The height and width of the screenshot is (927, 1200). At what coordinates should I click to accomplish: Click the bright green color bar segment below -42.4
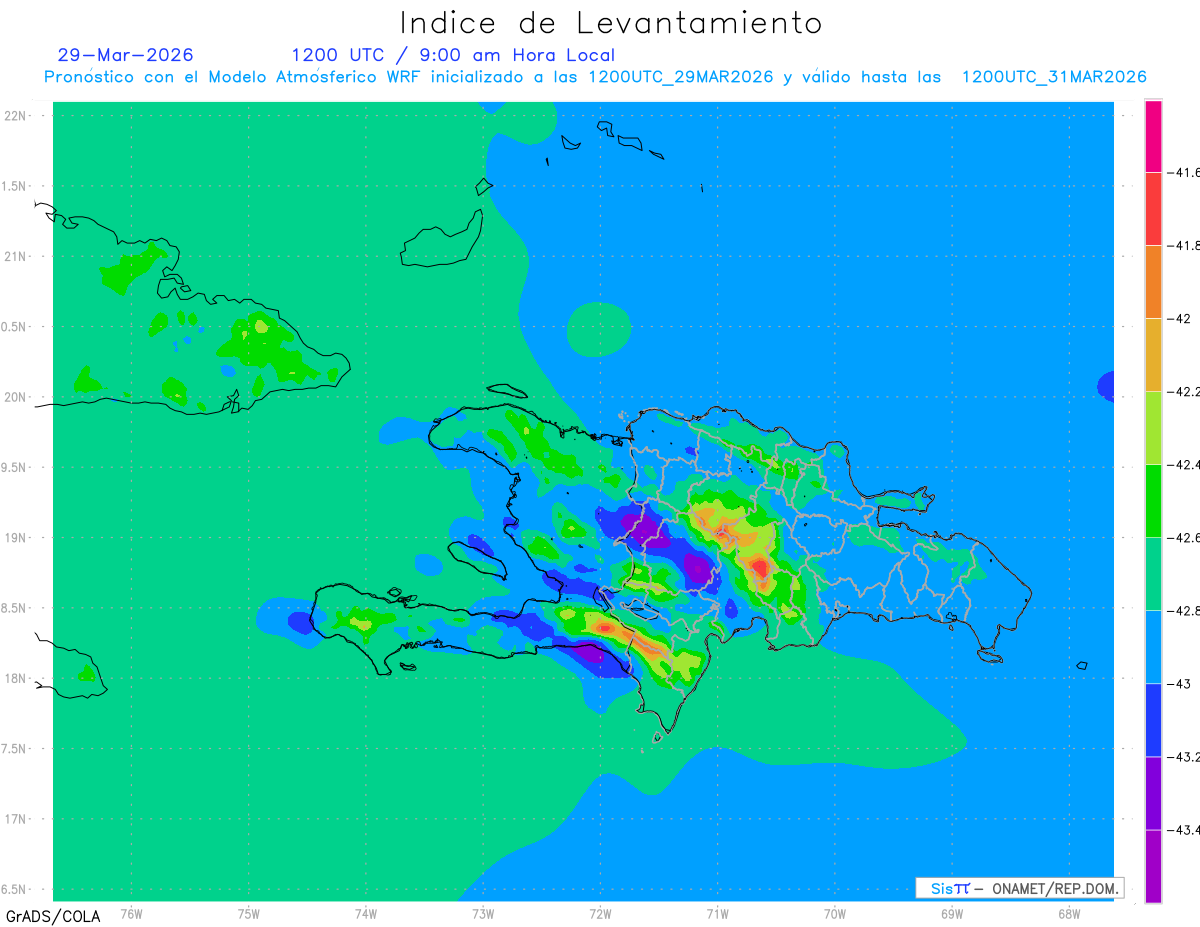1153,501
